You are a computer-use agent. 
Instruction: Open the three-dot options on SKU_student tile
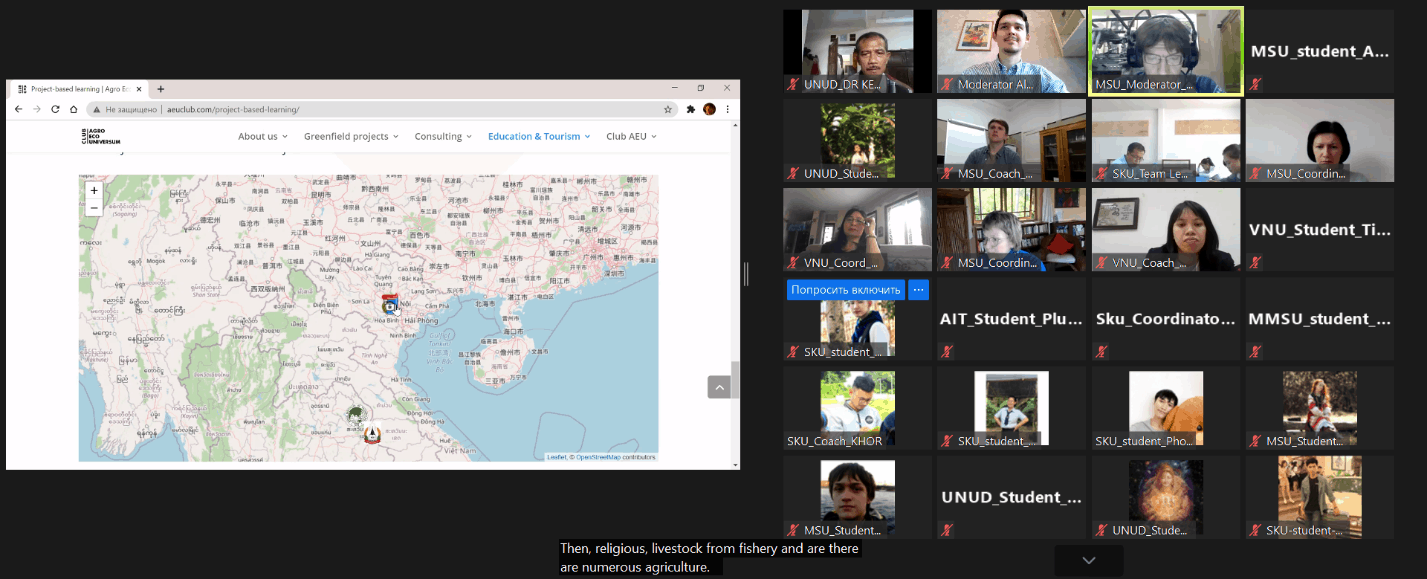[x=919, y=290]
